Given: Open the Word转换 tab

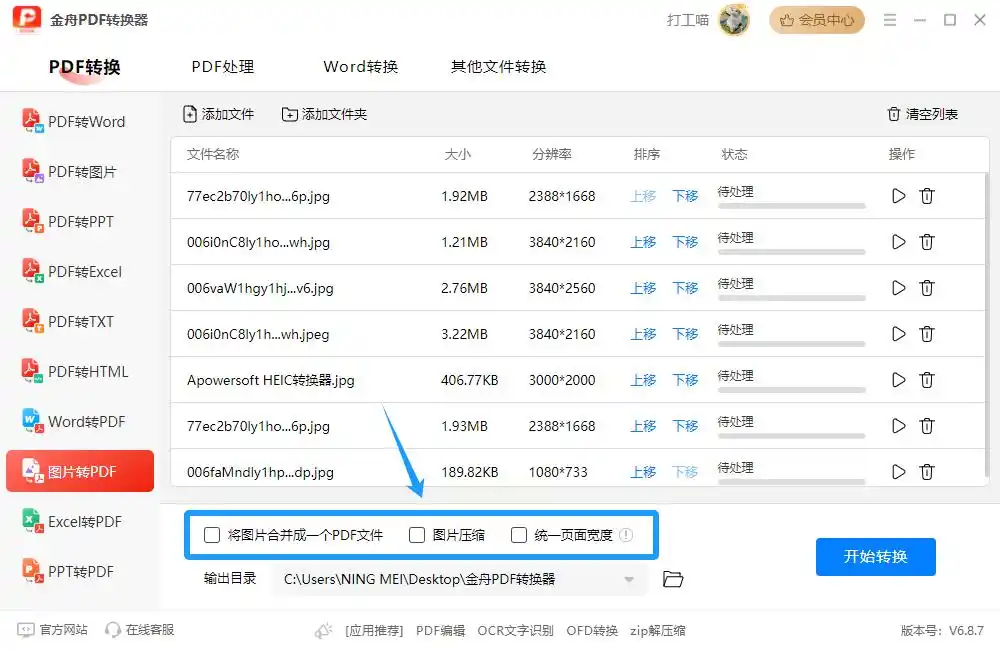Looking at the screenshot, I should [360, 66].
